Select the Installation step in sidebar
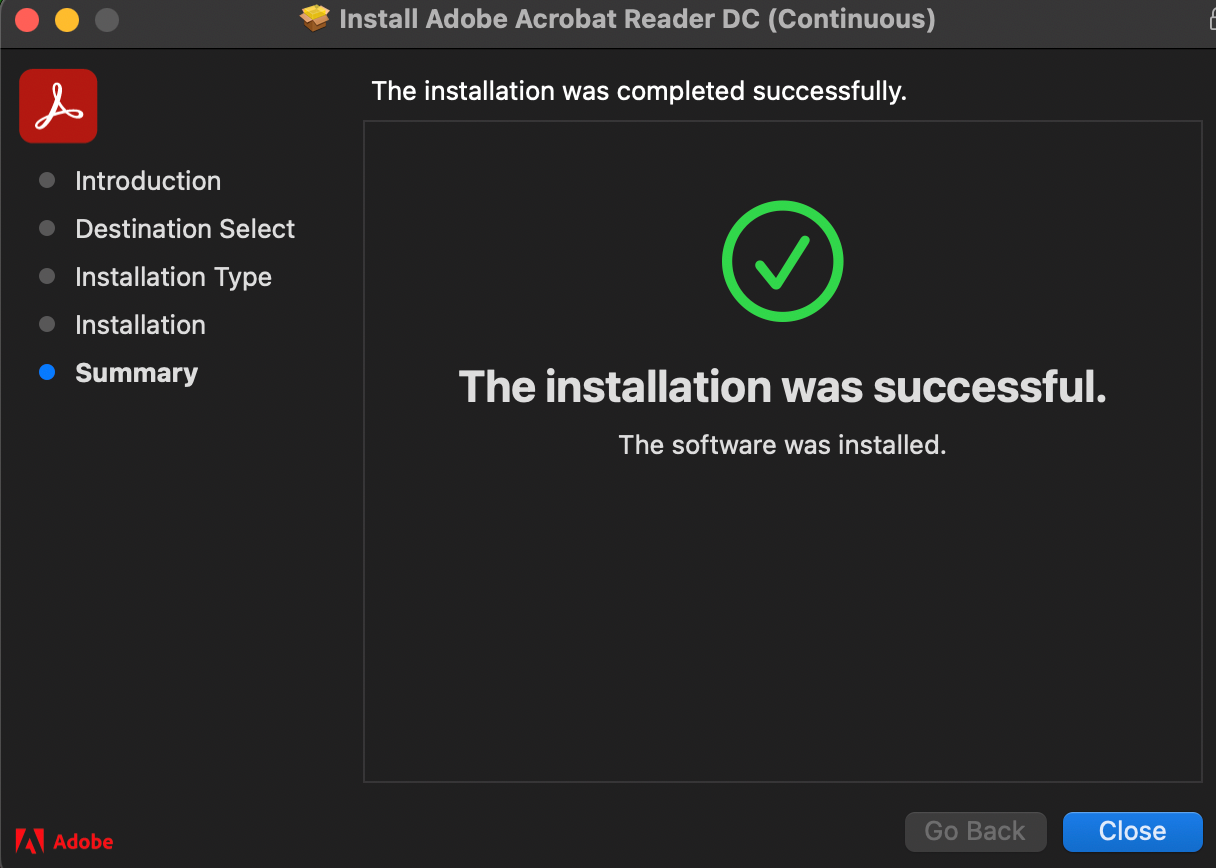Image resolution: width=1216 pixels, height=868 pixels. pyautogui.click(x=140, y=325)
